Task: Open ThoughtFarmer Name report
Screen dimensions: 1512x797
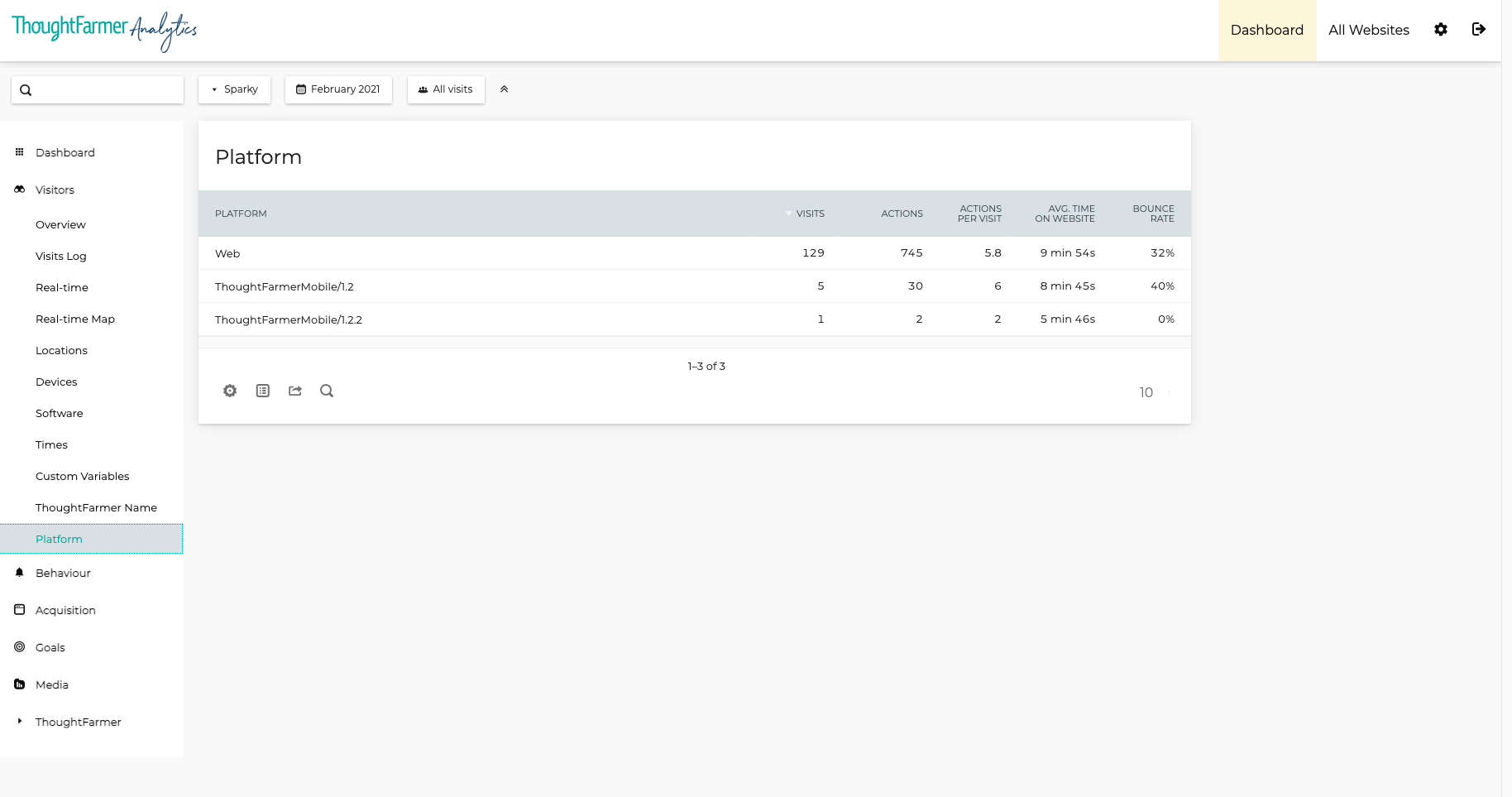Action: (96, 508)
